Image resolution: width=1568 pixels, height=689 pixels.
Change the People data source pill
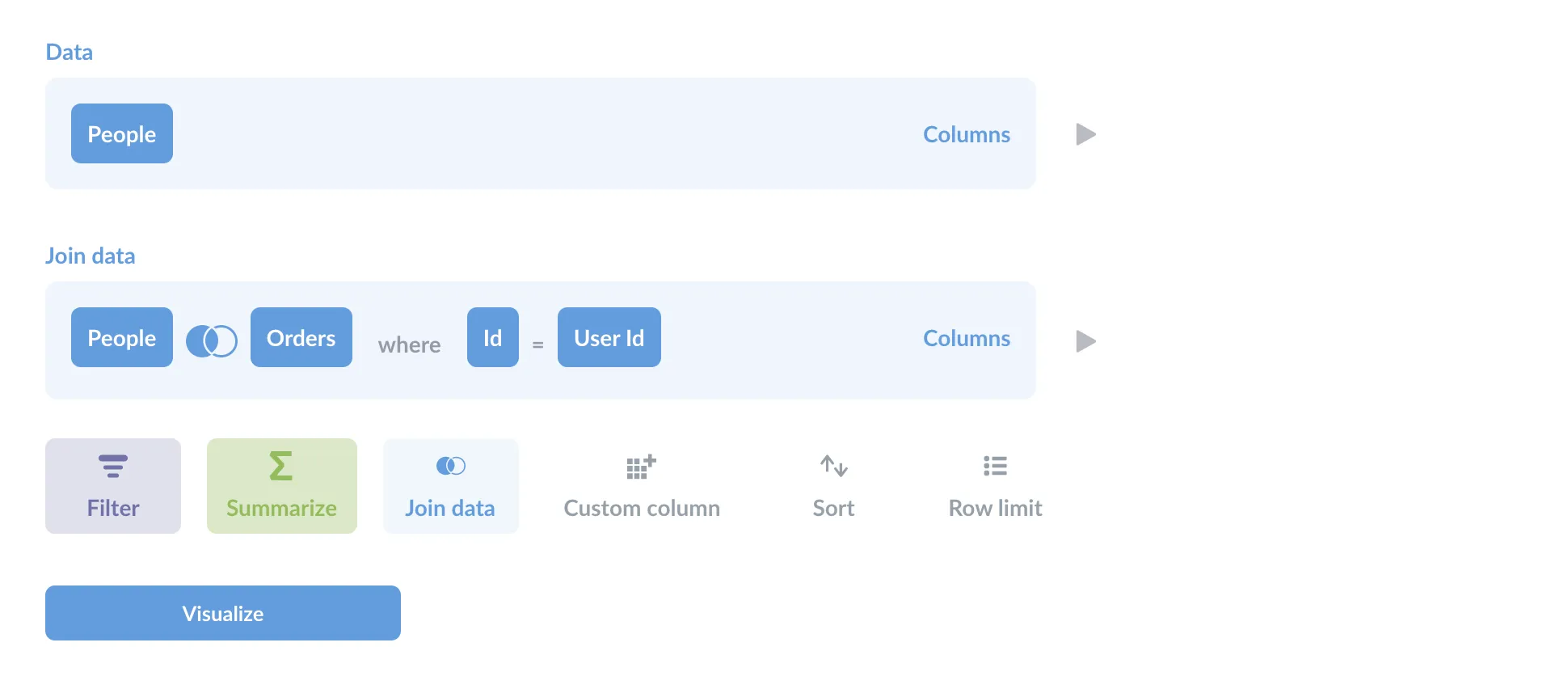[121, 133]
